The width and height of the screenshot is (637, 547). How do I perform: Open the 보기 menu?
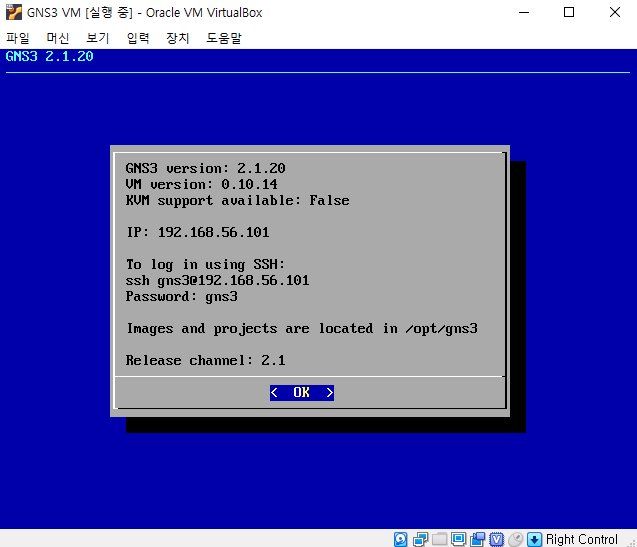point(98,38)
